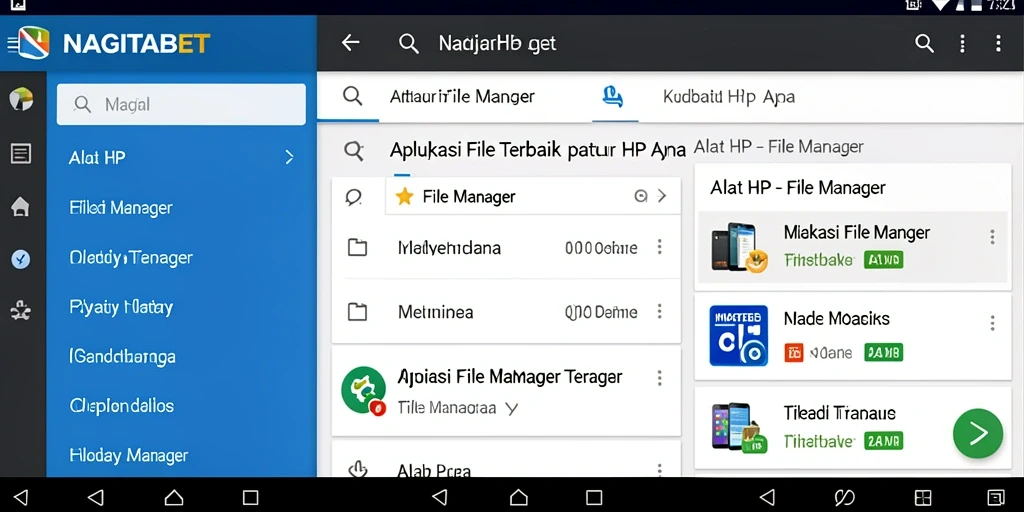
Task: Switch to the Kudbaid HIp Apa tab
Action: [729, 97]
